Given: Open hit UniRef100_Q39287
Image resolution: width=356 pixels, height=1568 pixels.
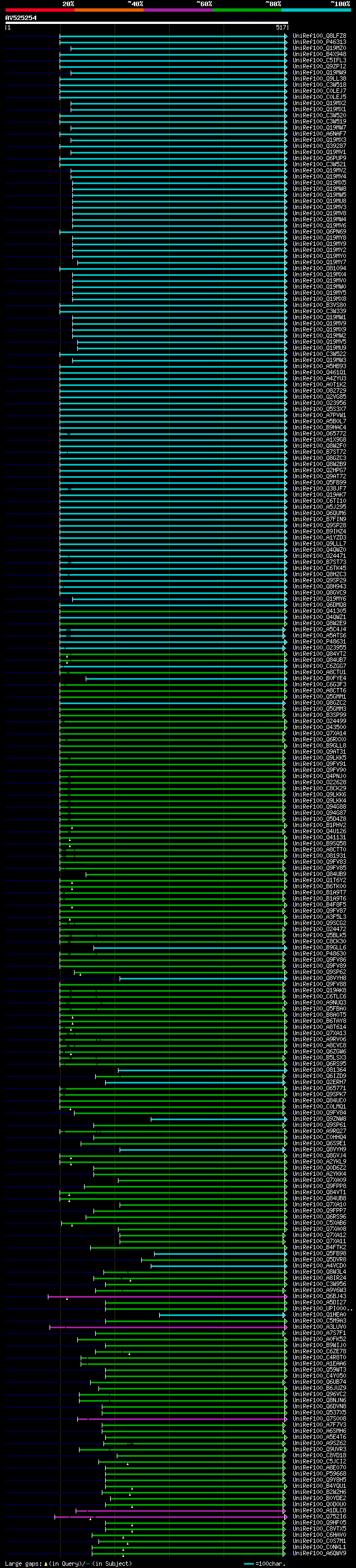Looking at the screenshot, I should click(x=319, y=146).
